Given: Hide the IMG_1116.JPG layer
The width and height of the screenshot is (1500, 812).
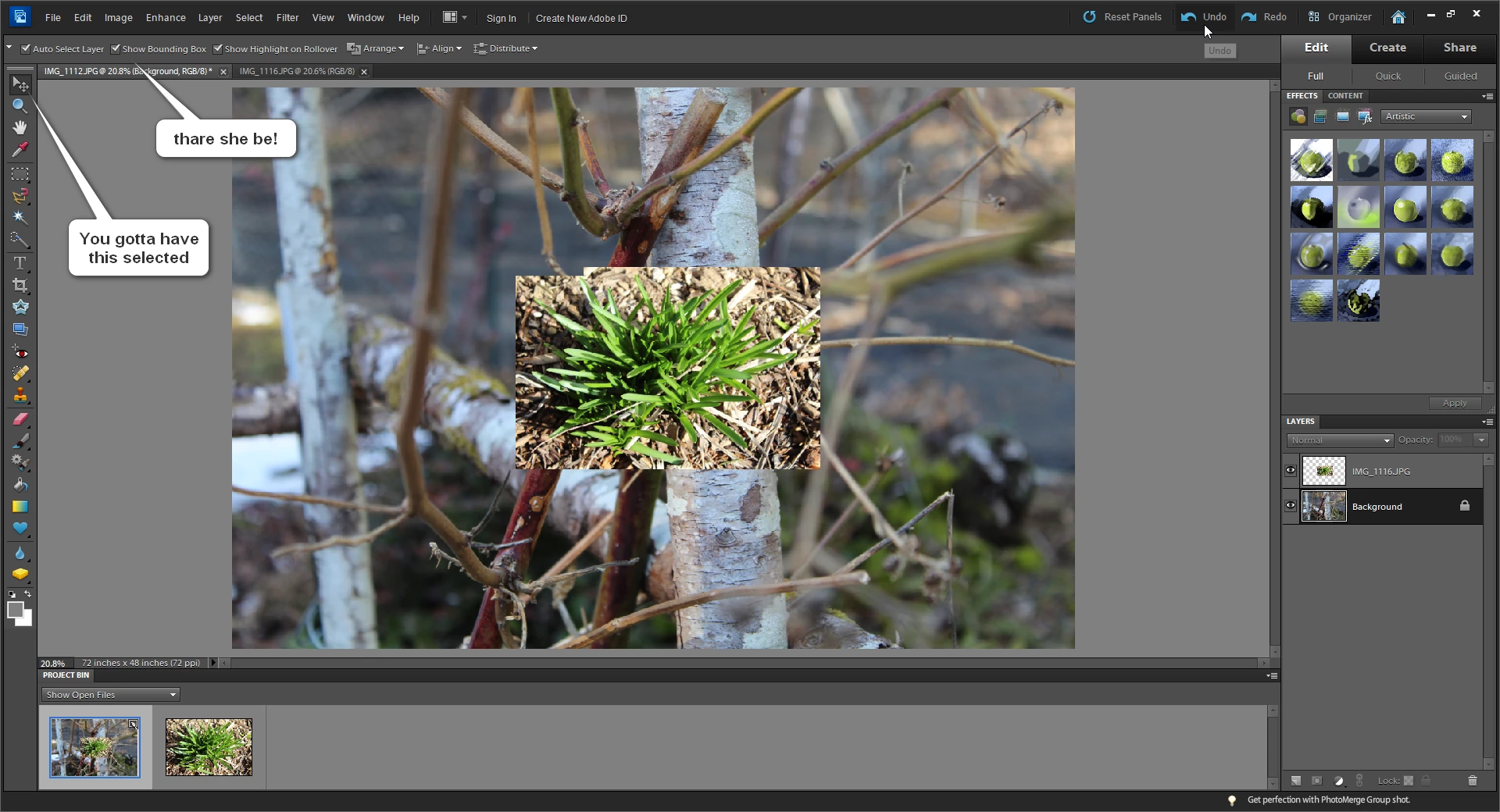Looking at the screenshot, I should click(1291, 471).
